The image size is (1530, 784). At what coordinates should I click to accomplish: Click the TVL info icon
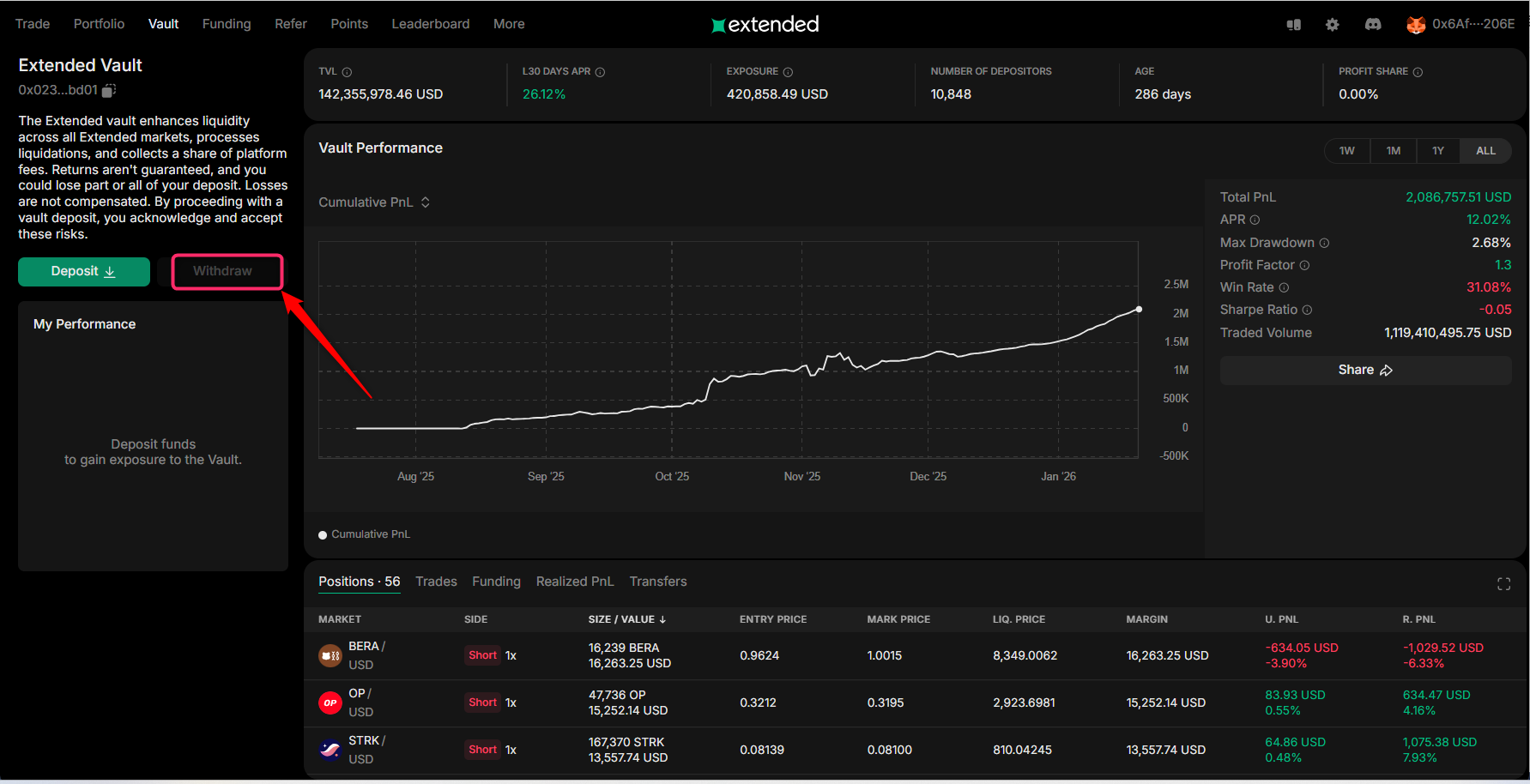pos(347,72)
